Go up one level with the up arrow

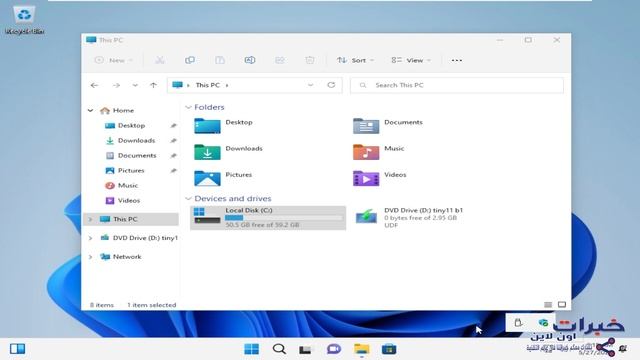click(x=153, y=85)
